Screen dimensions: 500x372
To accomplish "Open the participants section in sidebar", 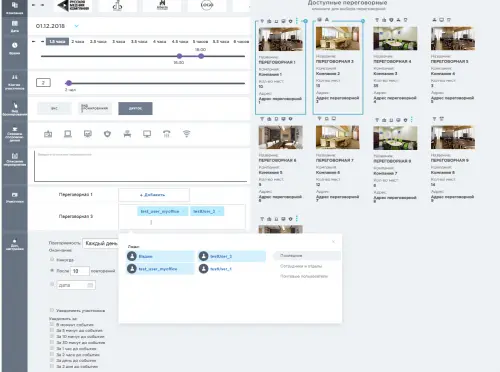I will [14, 197].
